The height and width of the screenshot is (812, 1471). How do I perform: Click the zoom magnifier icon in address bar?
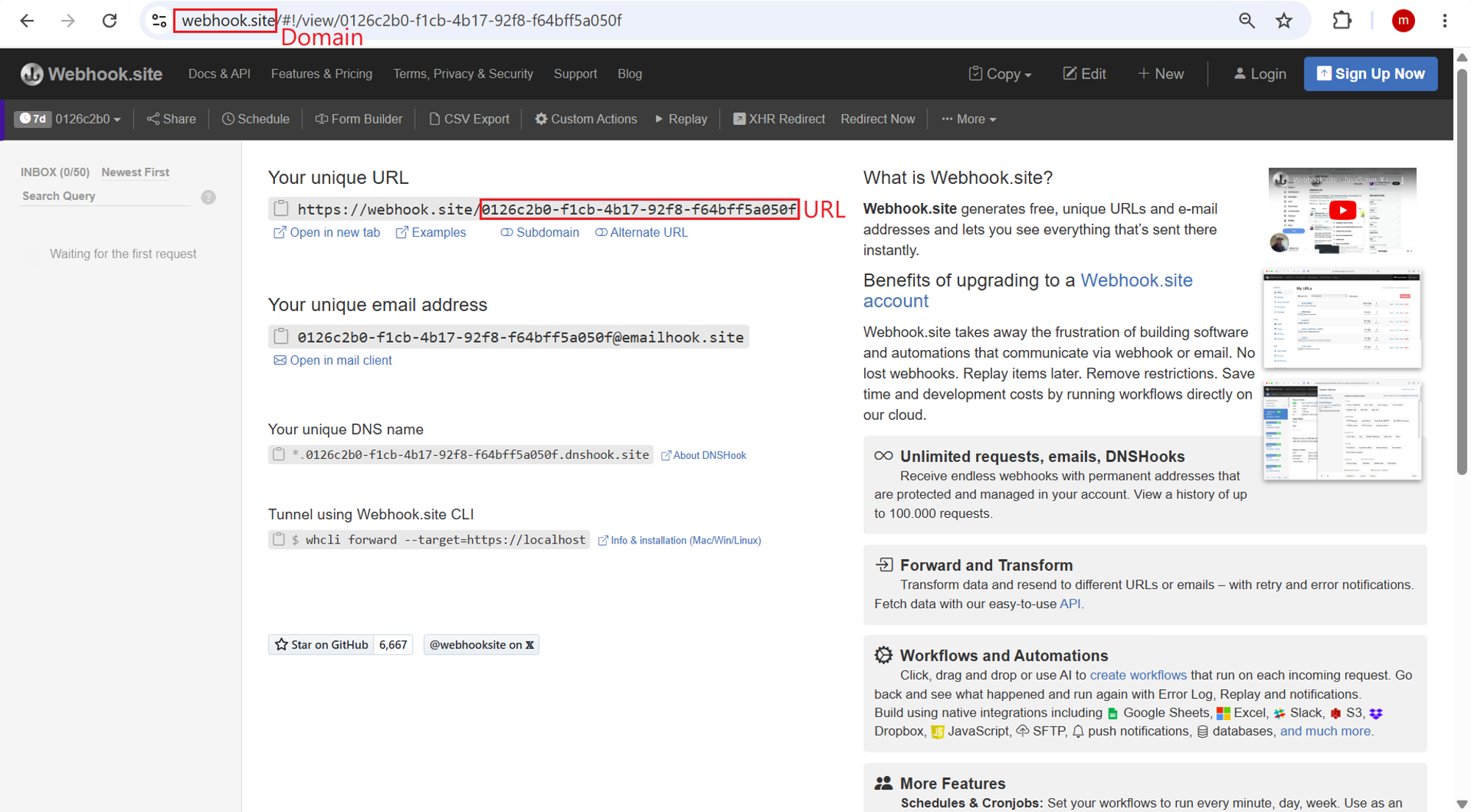(x=1247, y=21)
